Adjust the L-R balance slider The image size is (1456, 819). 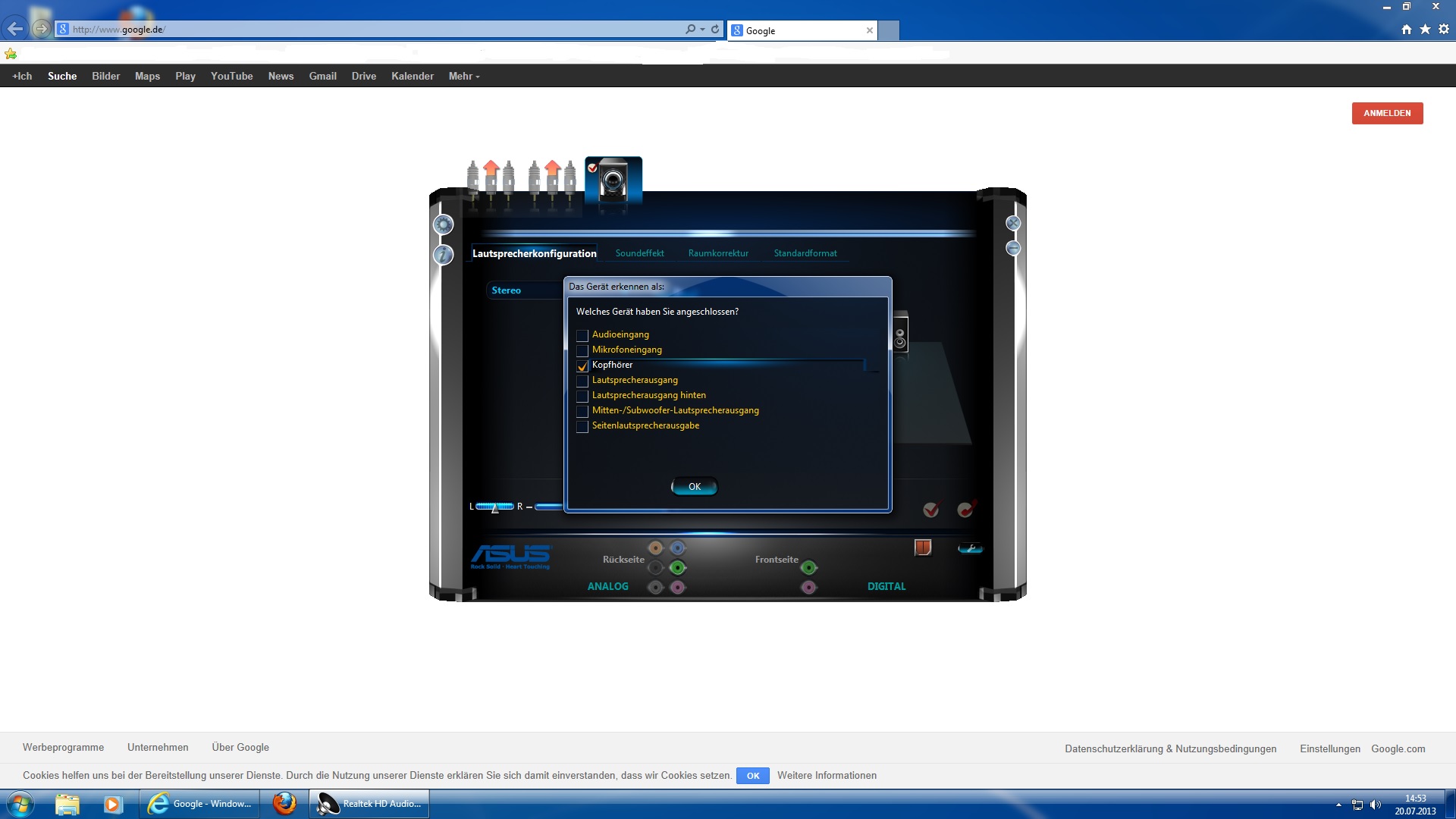pyautogui.click(x=495, y=507)
